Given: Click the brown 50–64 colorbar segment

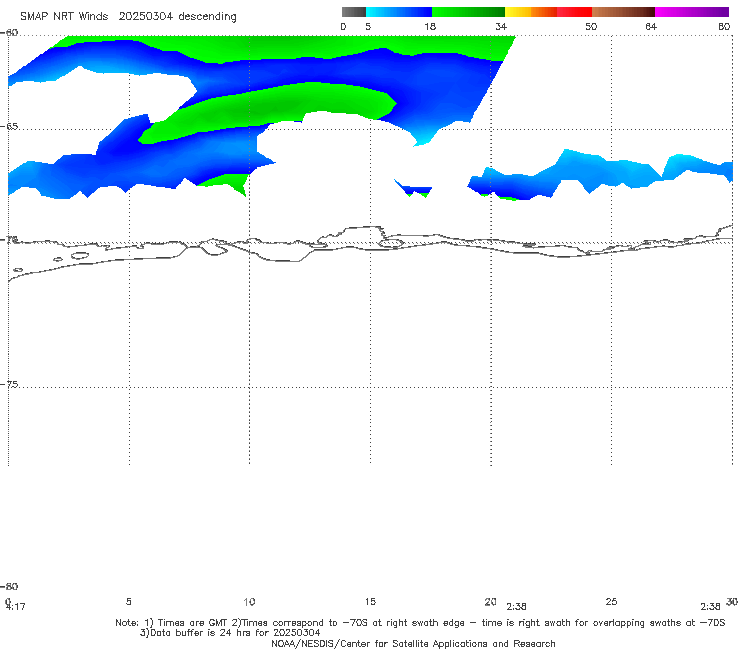Looking at the screenshot, I should click(x=623, y=12).
